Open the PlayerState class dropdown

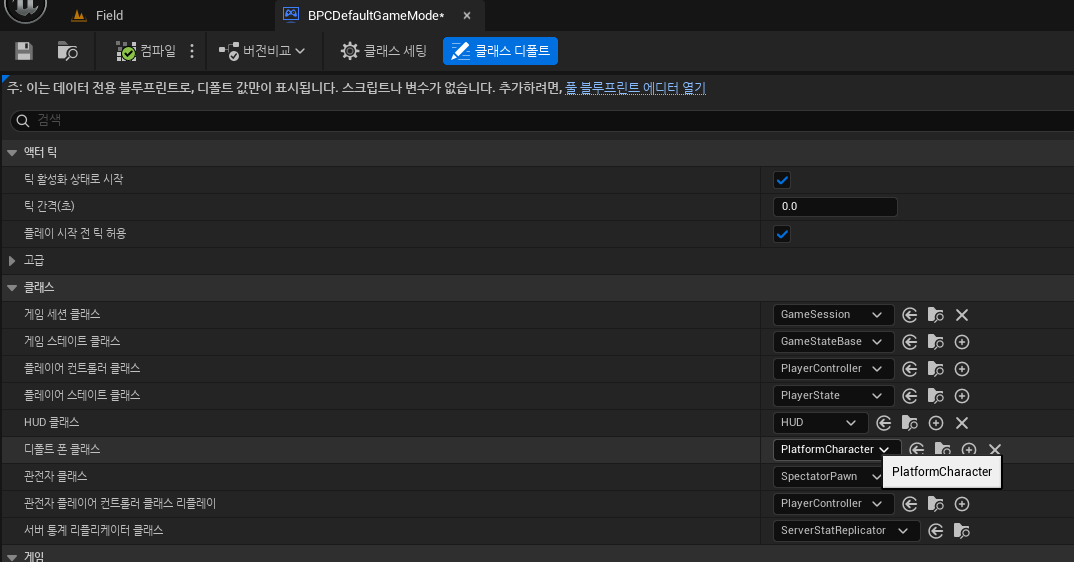pos(833,395)
